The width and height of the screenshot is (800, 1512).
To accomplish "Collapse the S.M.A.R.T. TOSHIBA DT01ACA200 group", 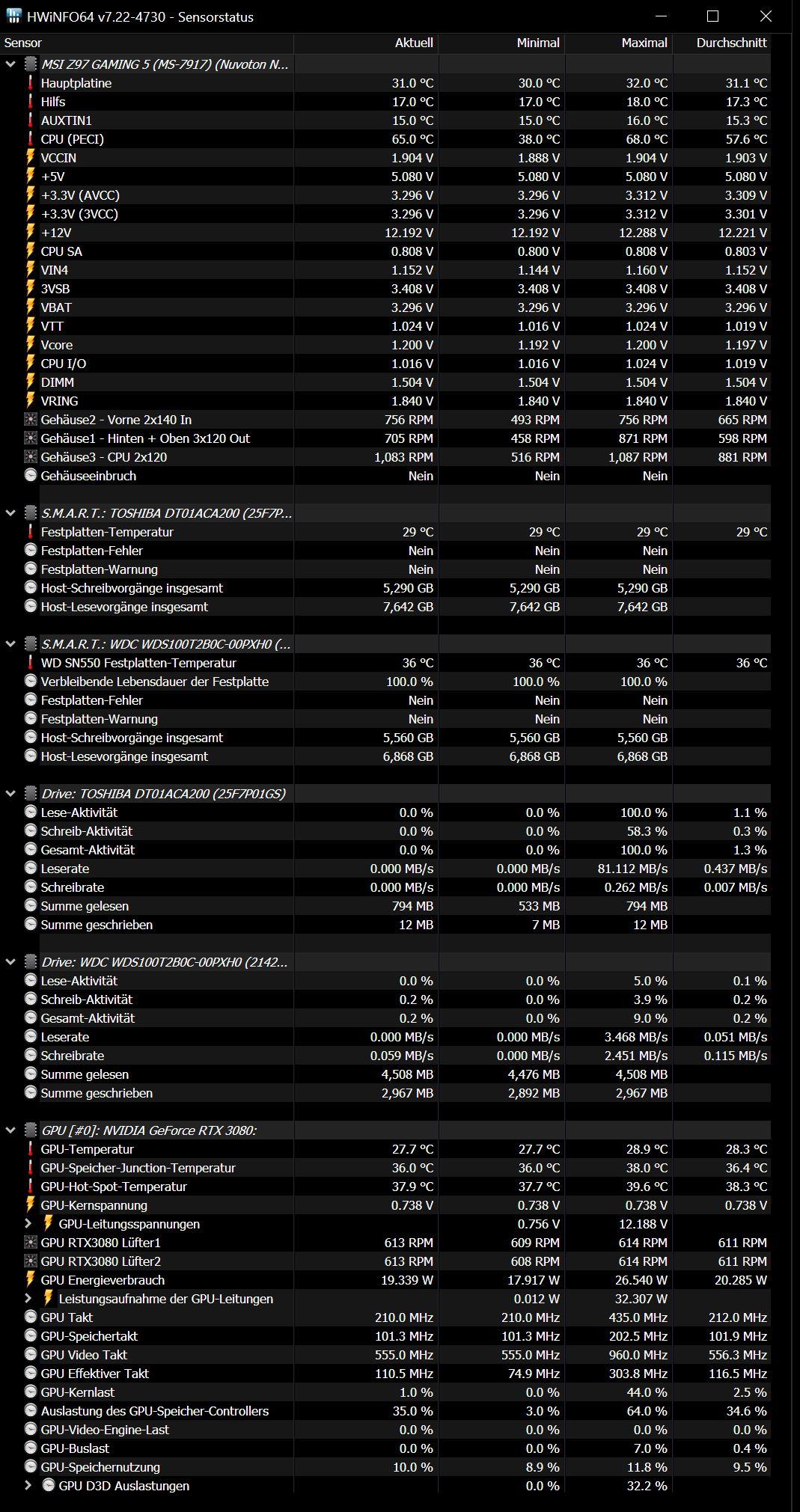I will coord(10,513).
